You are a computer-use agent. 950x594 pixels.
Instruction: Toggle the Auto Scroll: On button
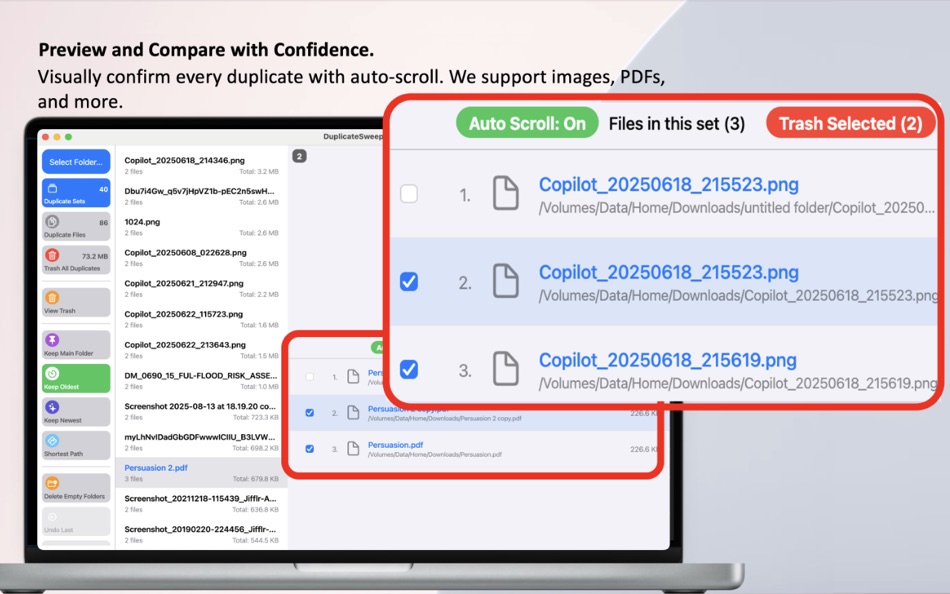coord(527,123)
